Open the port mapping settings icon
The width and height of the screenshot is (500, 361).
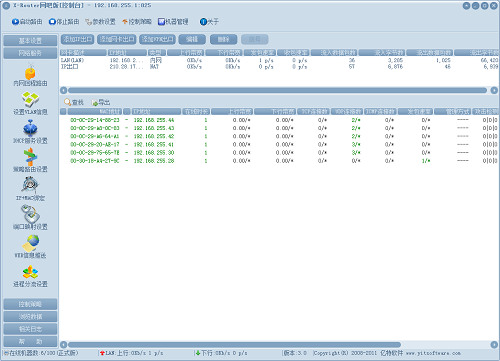click(30, 214)
